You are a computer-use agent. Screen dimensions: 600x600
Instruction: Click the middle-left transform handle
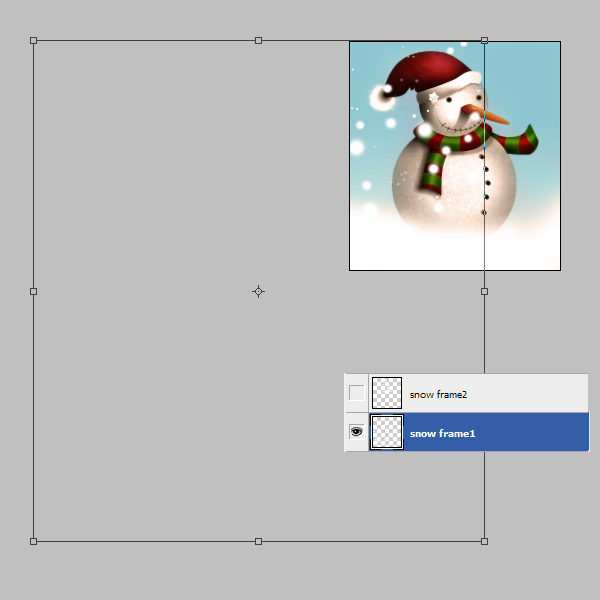[33, 291]
